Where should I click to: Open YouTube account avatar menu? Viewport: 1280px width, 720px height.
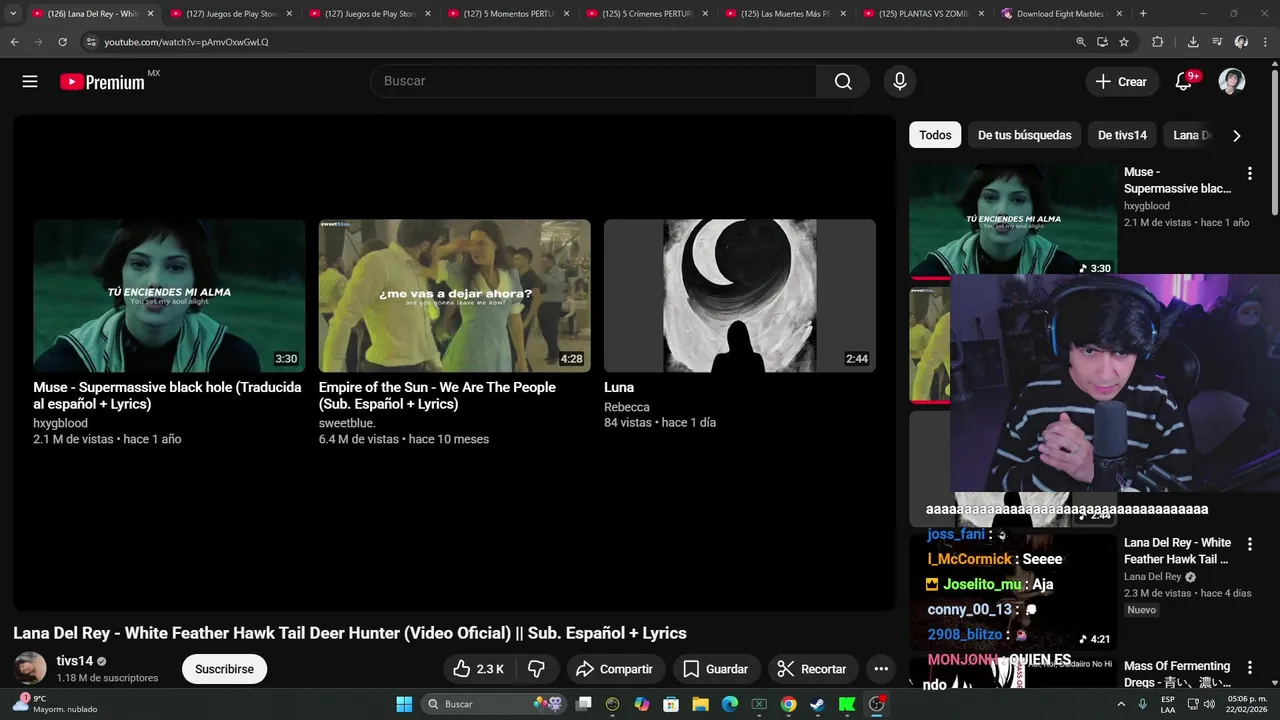(1232, 82)
